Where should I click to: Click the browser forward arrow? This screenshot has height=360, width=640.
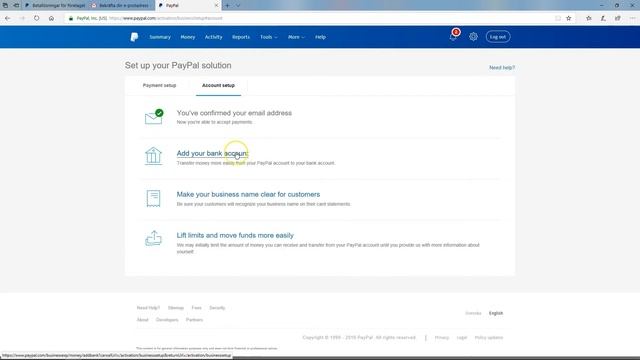(22, 18)
